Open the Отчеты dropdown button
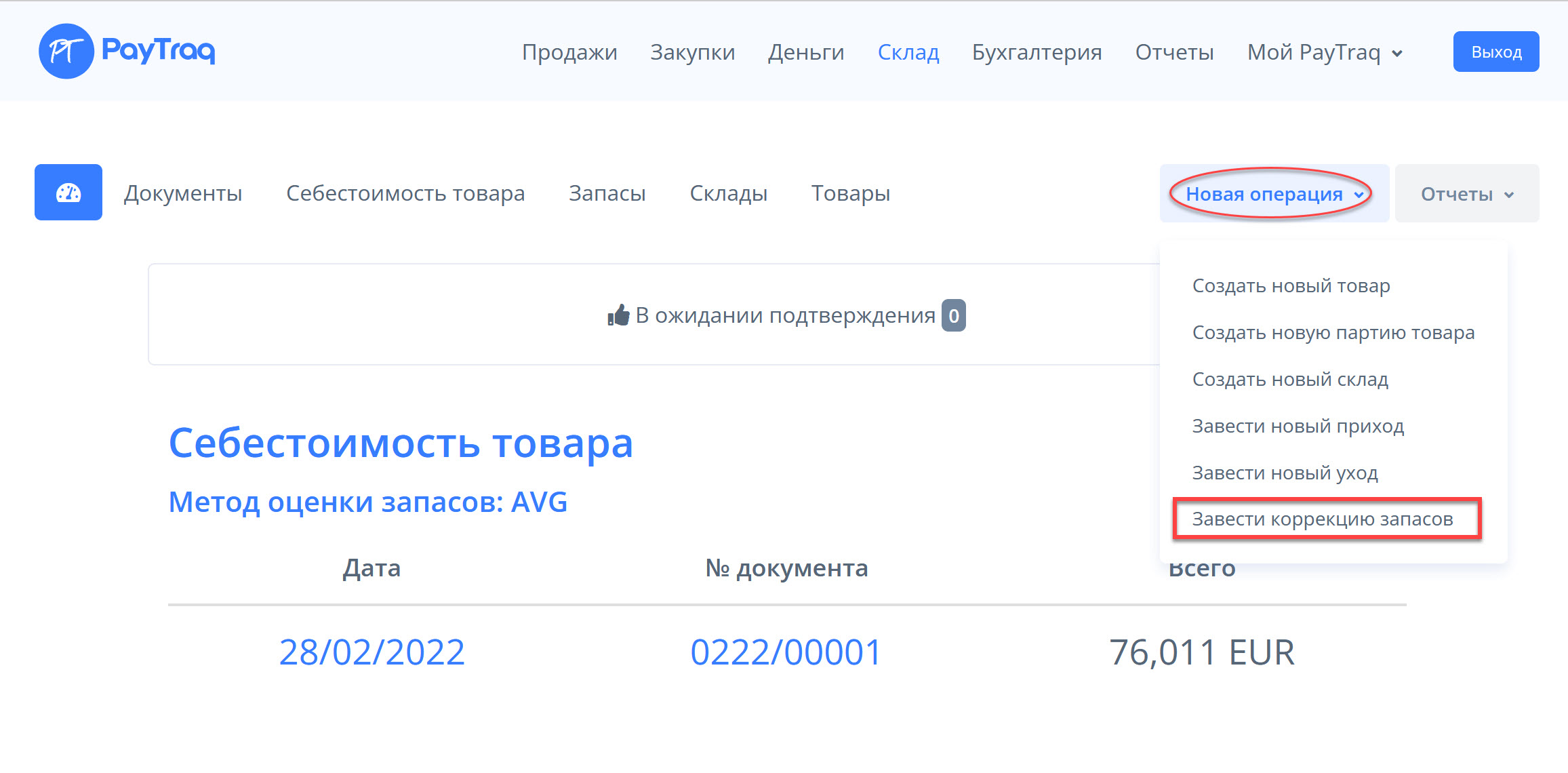Screen dimensions: 1568x773 (1466, 194)
